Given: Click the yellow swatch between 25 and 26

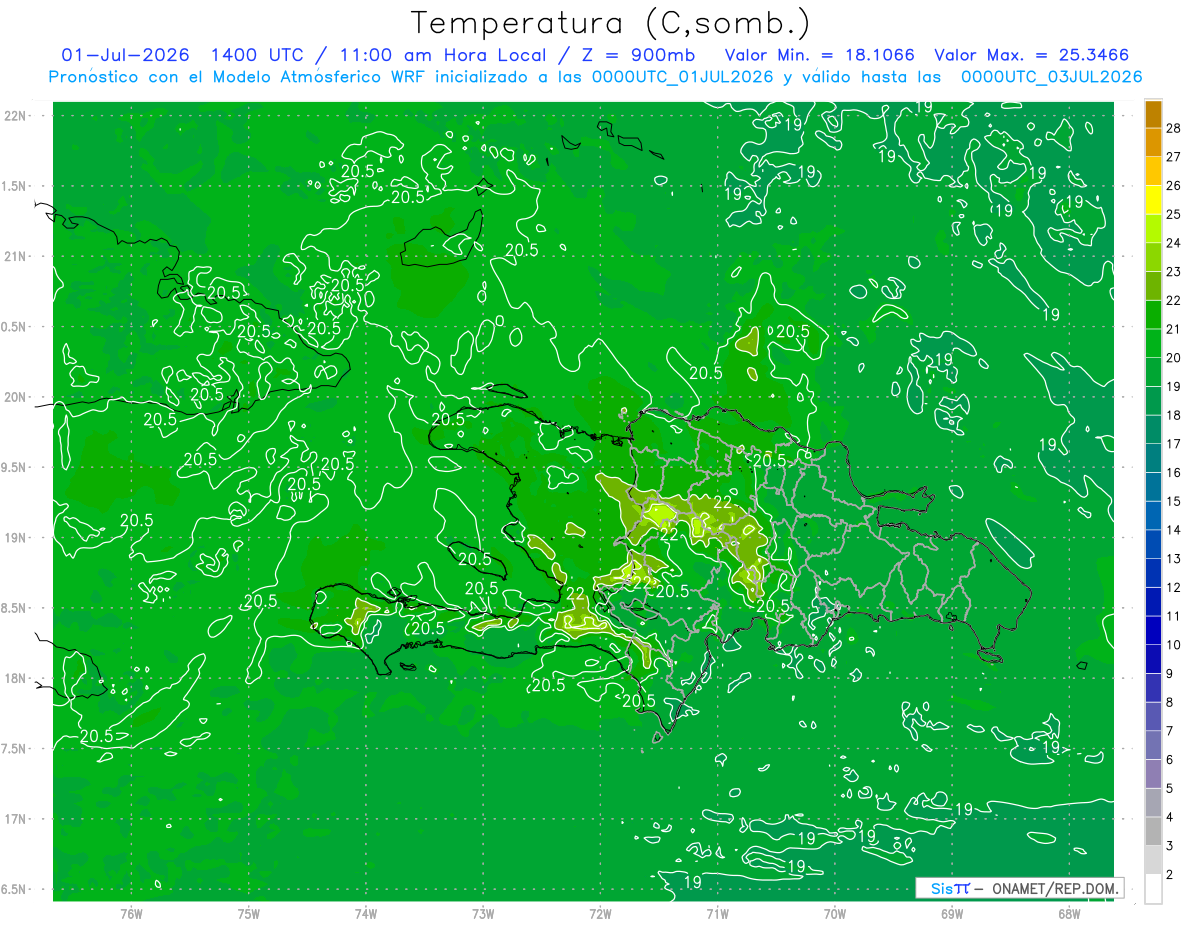Looking at the screenshot, I should tap(1153, 200).
